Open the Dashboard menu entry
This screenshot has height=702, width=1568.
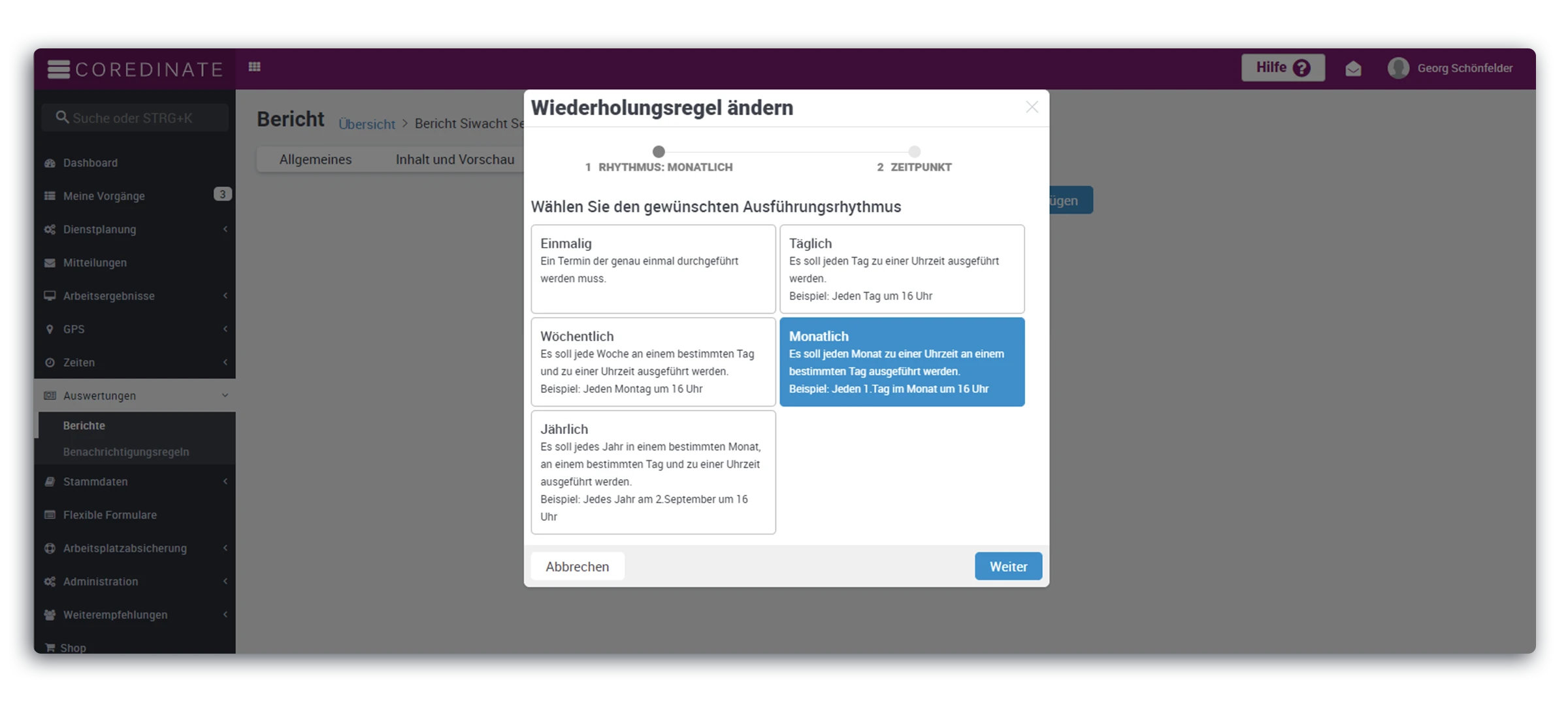coord(135,163)
